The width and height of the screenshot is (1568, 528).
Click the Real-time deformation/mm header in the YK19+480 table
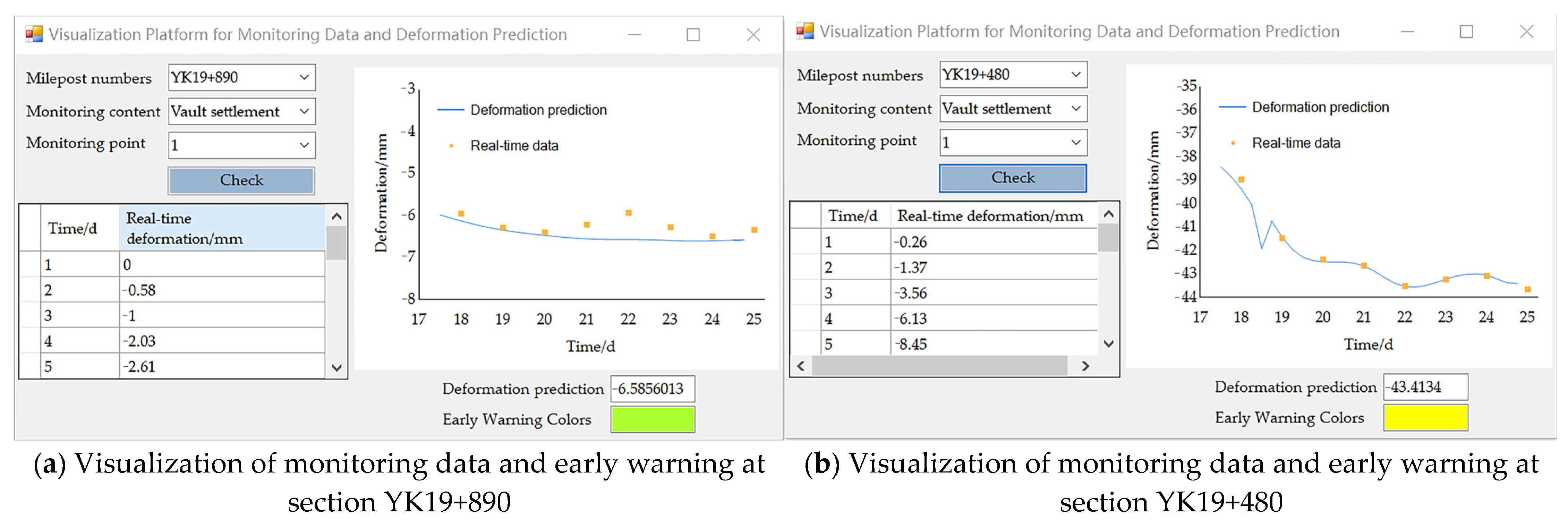point(990,215)
